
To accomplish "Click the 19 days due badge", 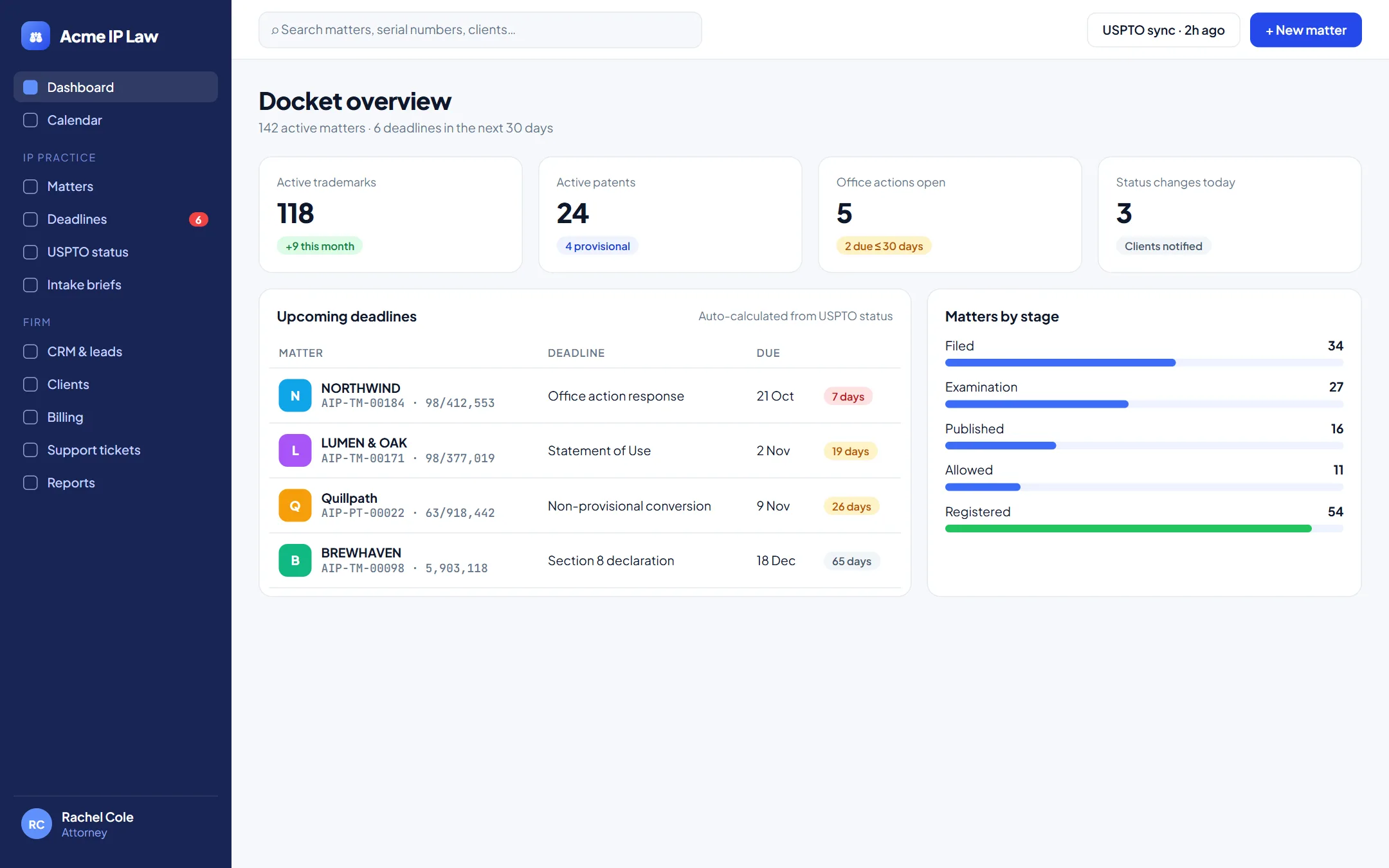I will pos(850,451).
